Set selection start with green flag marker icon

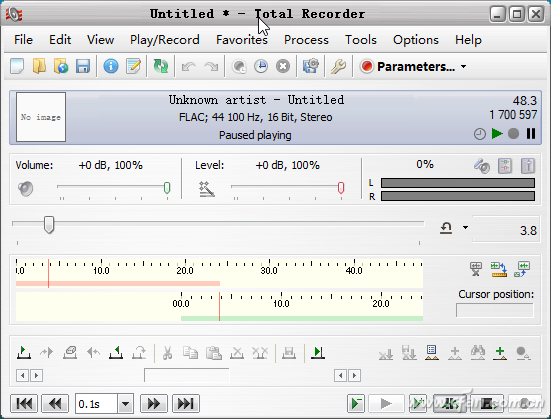(24, 352)
